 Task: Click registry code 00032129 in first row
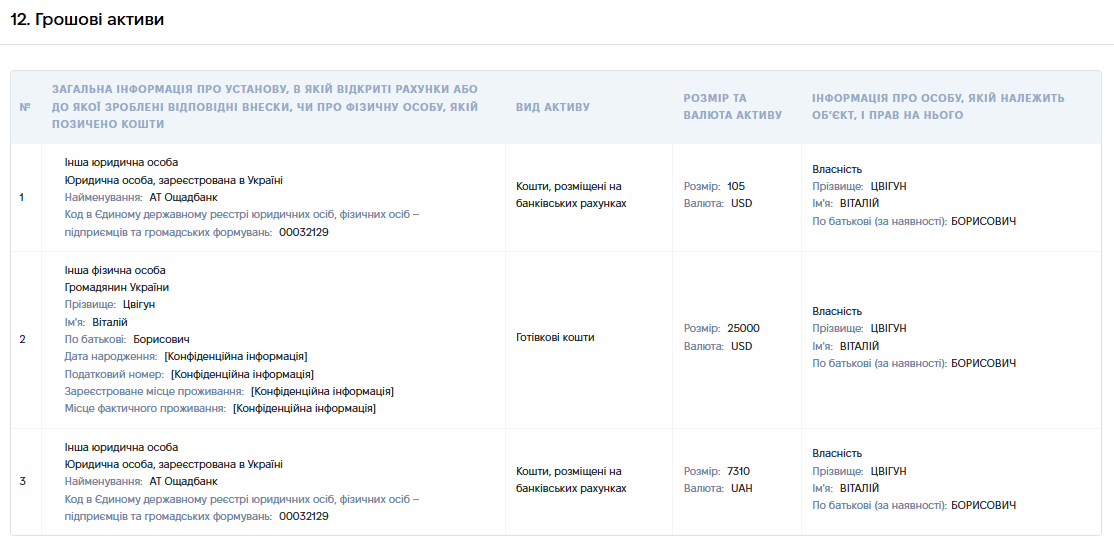(303, 232)
